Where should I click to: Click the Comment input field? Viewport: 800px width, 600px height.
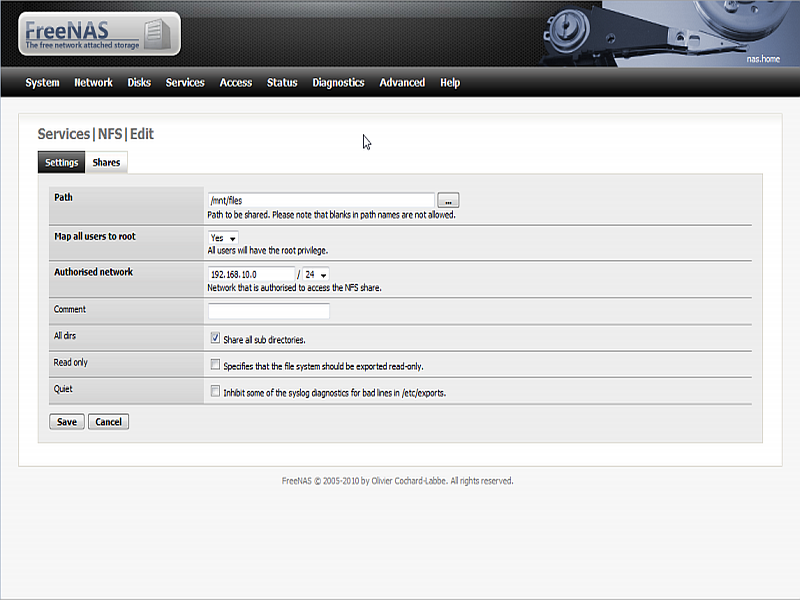(269, 311)
